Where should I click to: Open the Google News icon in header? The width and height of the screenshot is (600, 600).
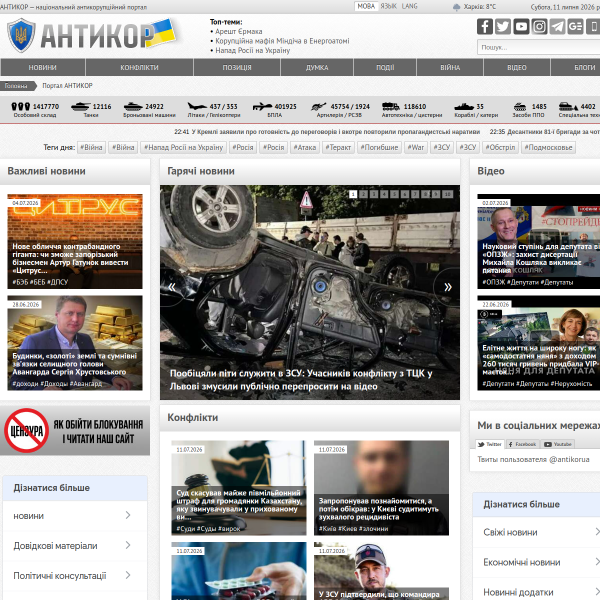575,26
